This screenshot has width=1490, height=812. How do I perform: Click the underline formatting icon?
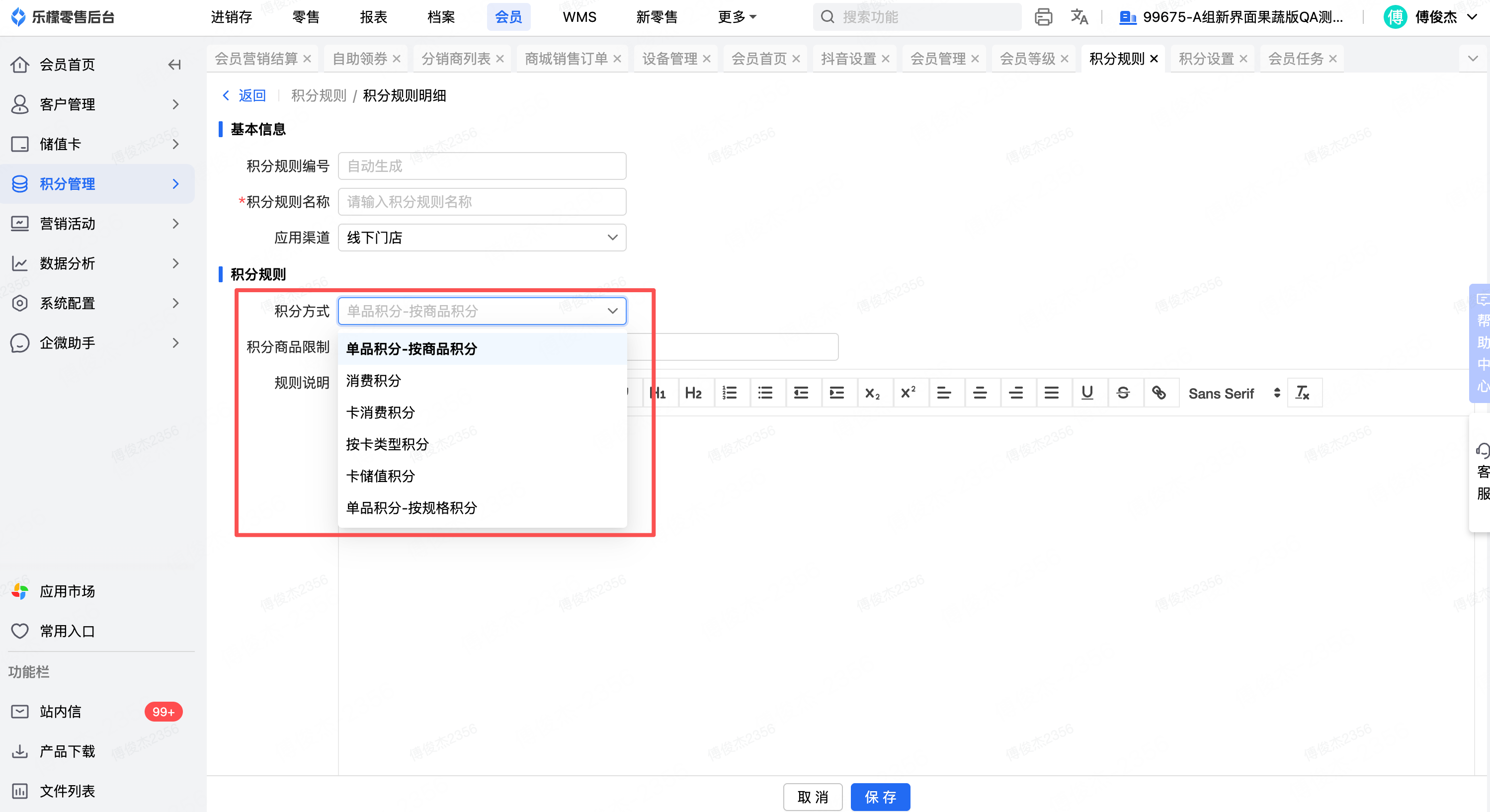point(1087,393)
